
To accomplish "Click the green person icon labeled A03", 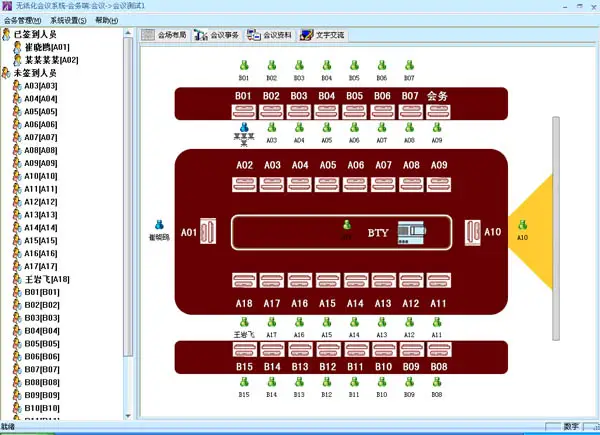I will 272,127.
